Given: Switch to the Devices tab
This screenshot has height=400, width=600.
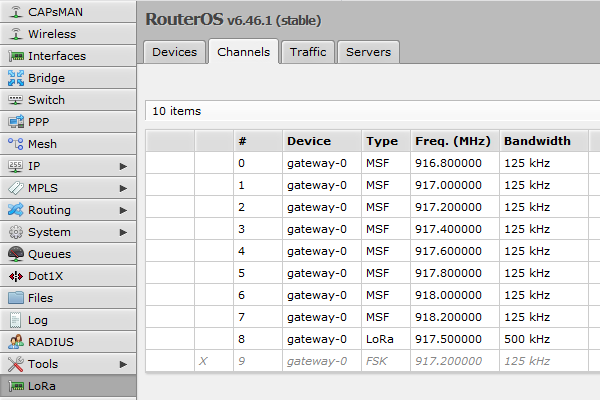Looking at the screenshot, I should (174, 52).
